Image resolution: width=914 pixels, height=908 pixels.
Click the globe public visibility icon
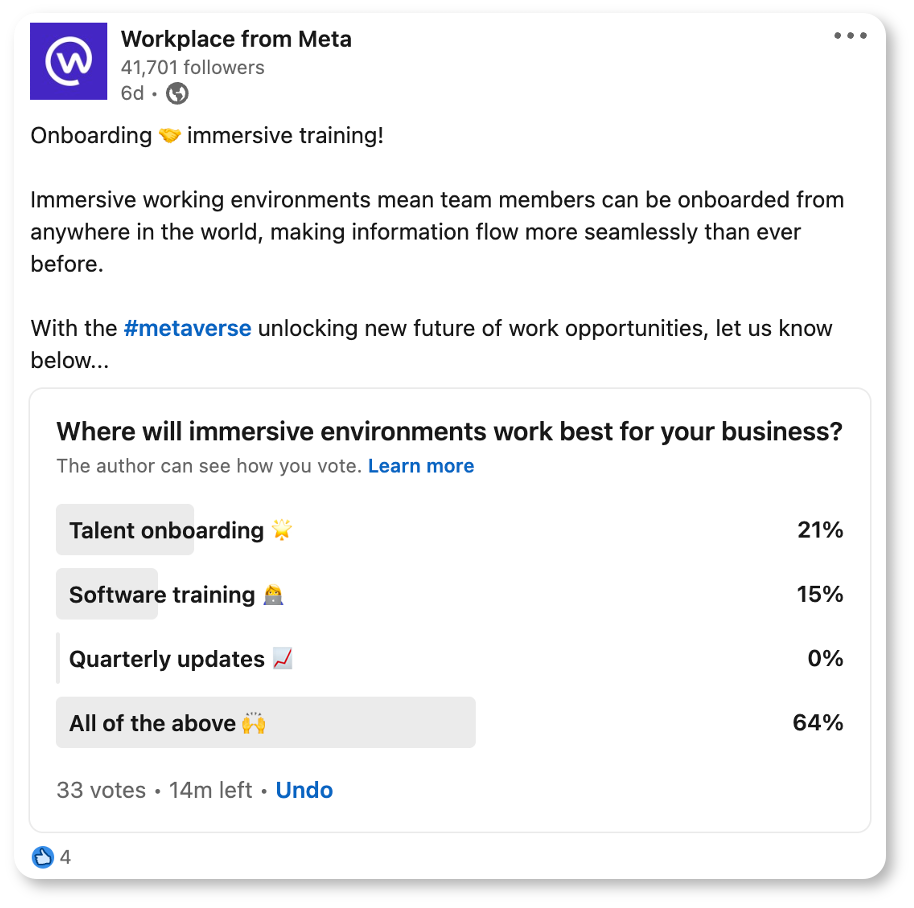pyautogui.click(x=177, y=94)
